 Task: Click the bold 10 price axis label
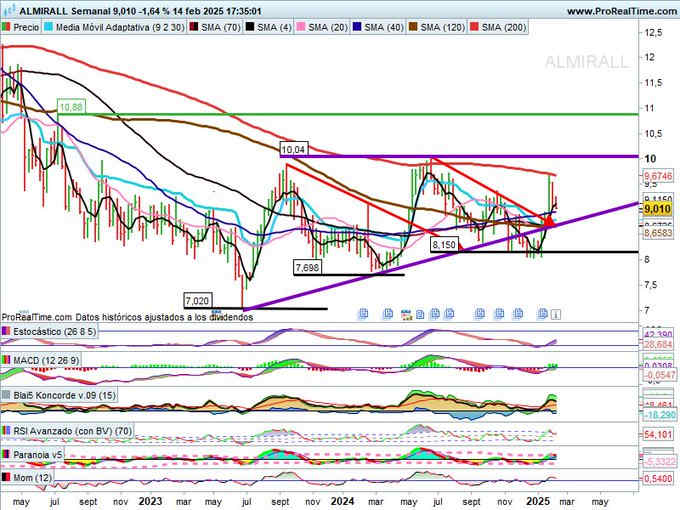(651, 159)
